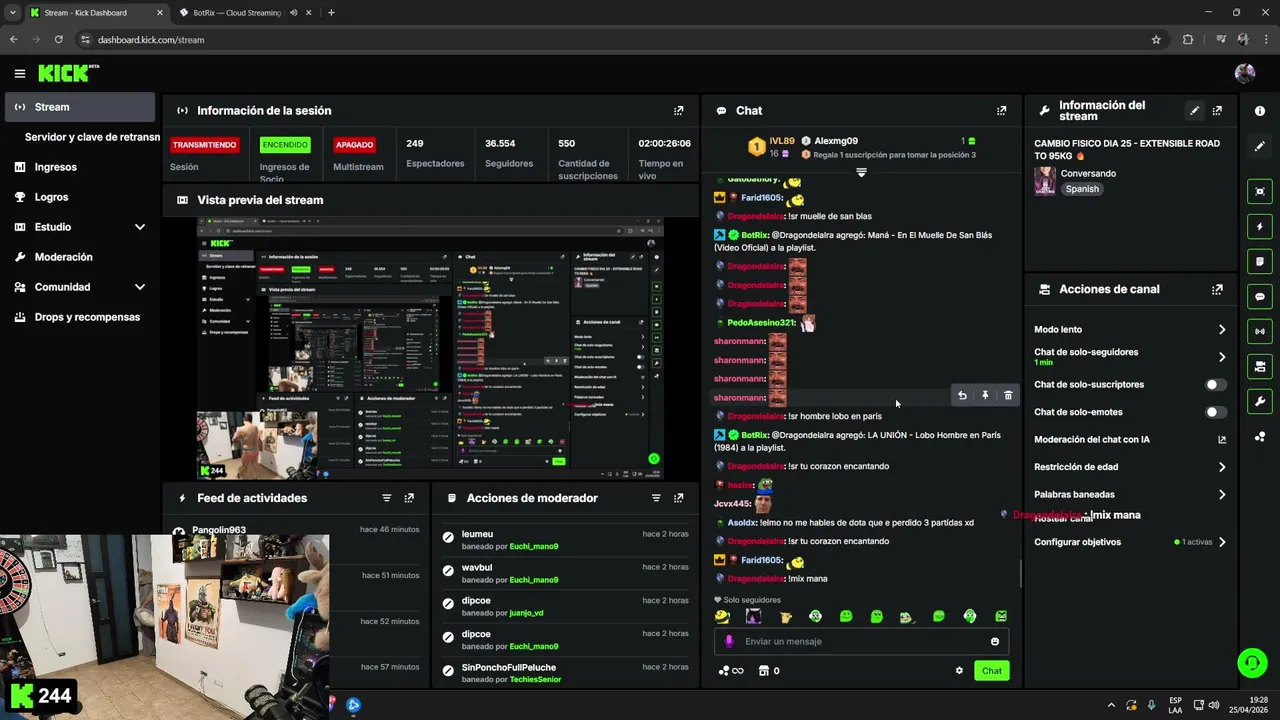Pop out the Acciones de moderador panel
Image resolution: width=1280 pixels, height=720 pixels.
coord(679,498)
